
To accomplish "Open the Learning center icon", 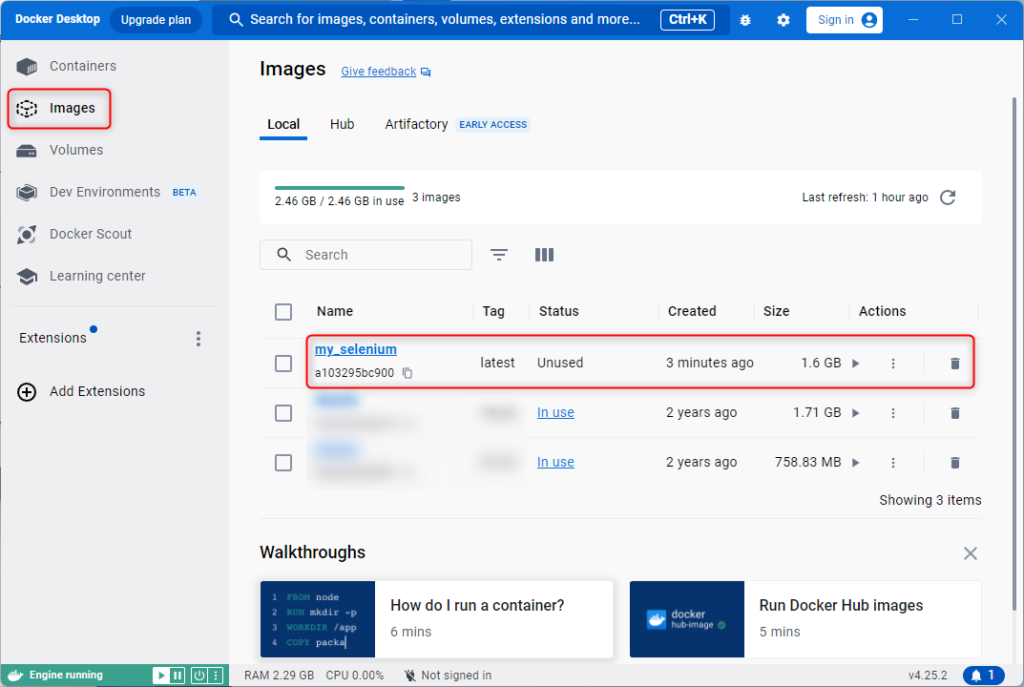I will tap(27, 276).
